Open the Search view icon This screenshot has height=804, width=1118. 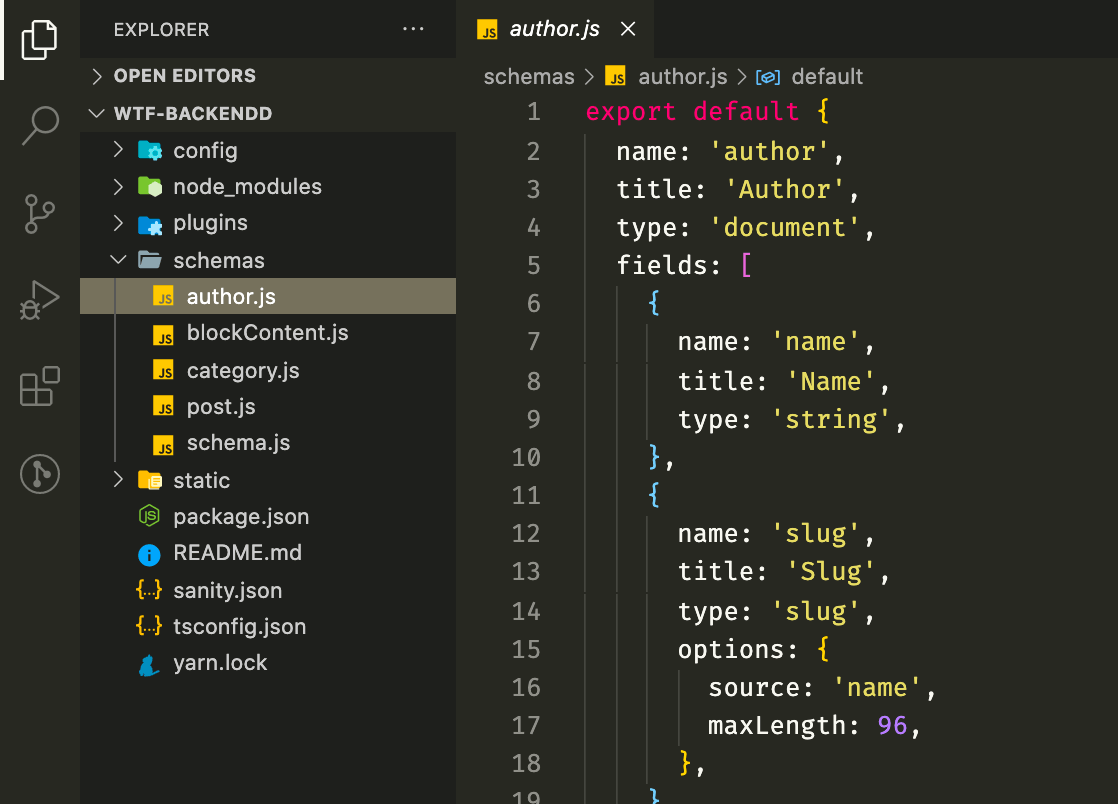[40, 126]
